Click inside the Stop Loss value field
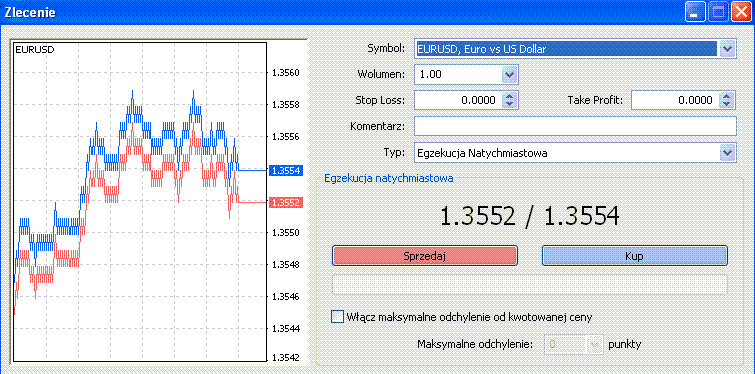 458,100
